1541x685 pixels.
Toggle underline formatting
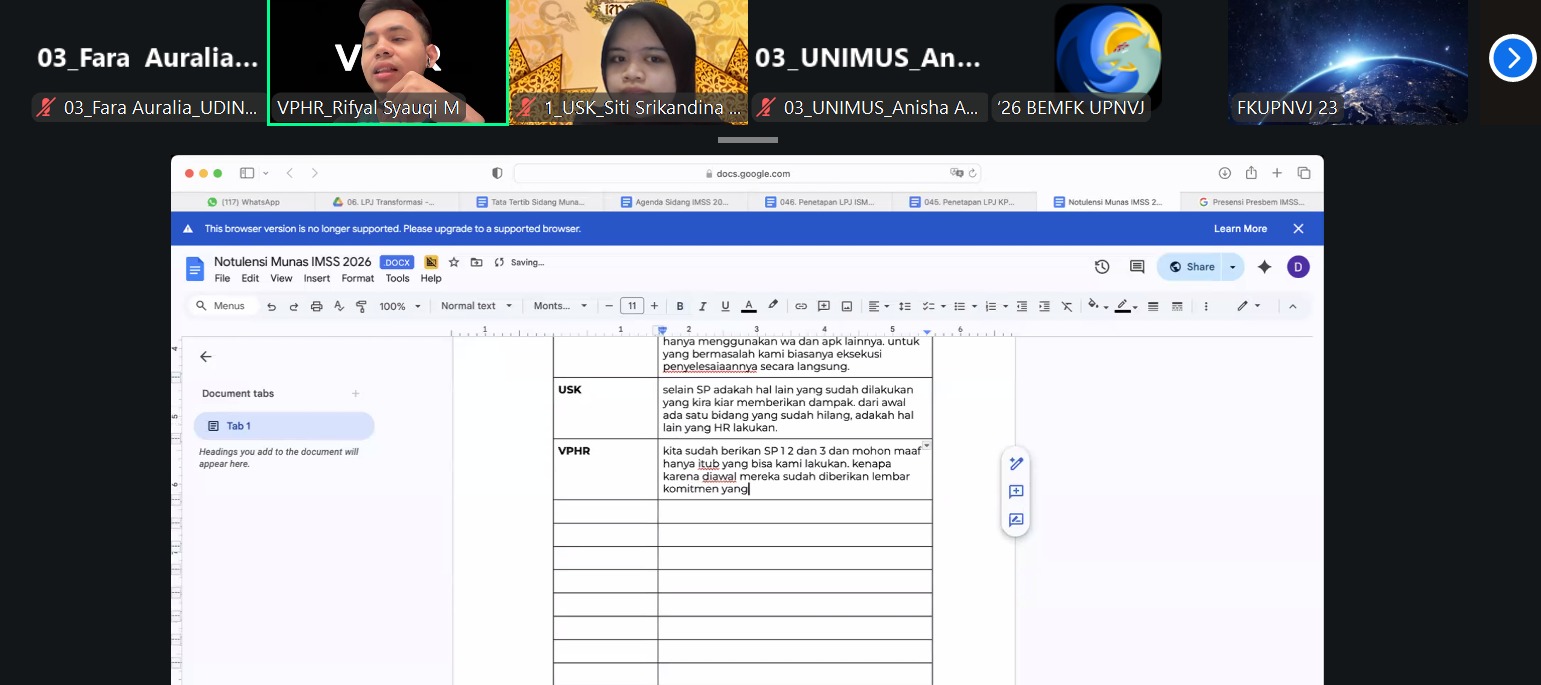[725, 306]
